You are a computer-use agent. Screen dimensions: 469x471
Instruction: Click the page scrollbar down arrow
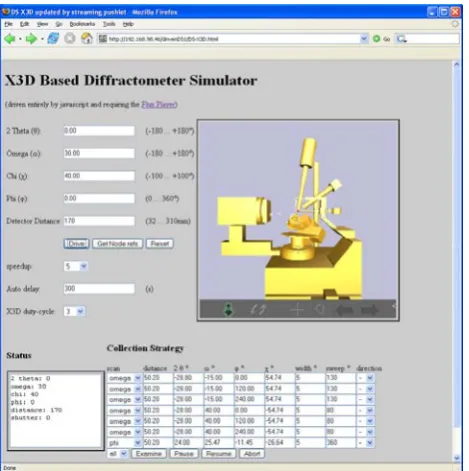tap(457, 458)
